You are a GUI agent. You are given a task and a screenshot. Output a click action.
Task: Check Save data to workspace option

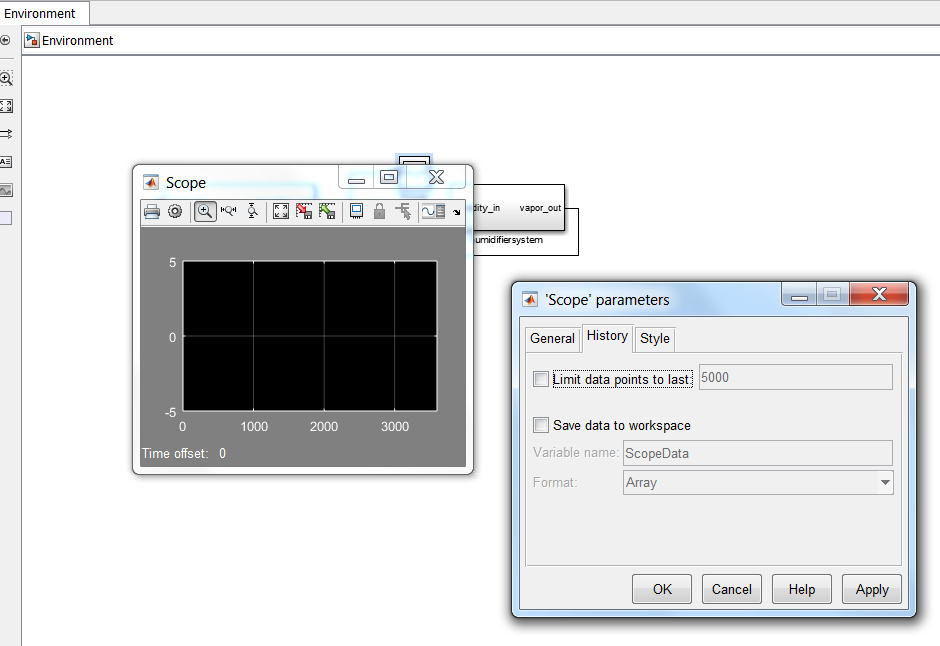[541, 425]
